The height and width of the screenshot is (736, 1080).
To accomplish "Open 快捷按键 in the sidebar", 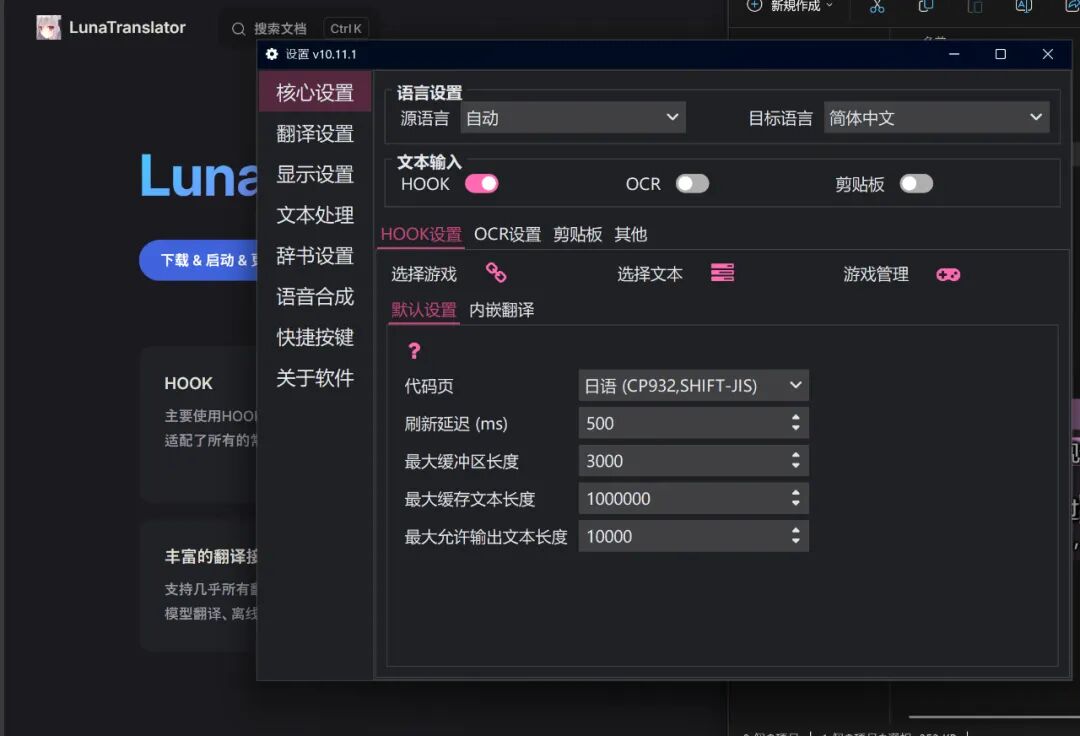I will click(x=315, y=337).
